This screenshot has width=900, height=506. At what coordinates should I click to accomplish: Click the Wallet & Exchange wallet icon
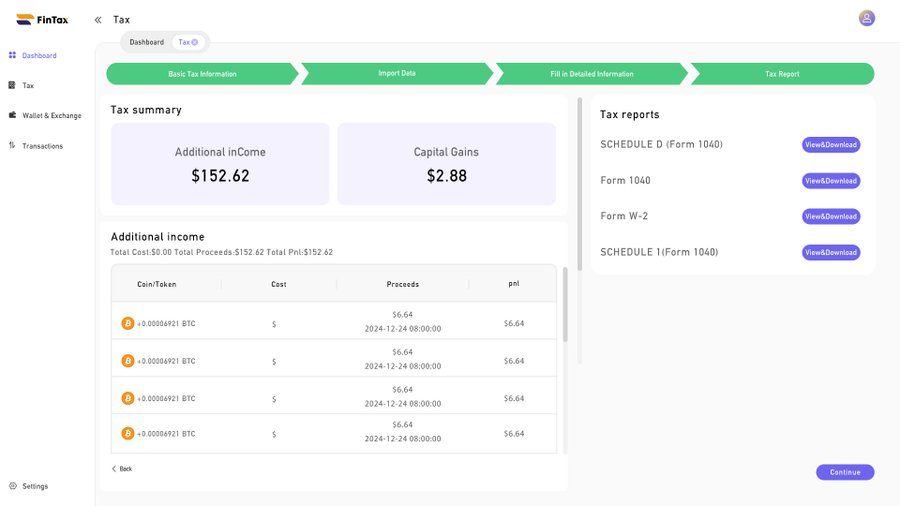(12, 115)
